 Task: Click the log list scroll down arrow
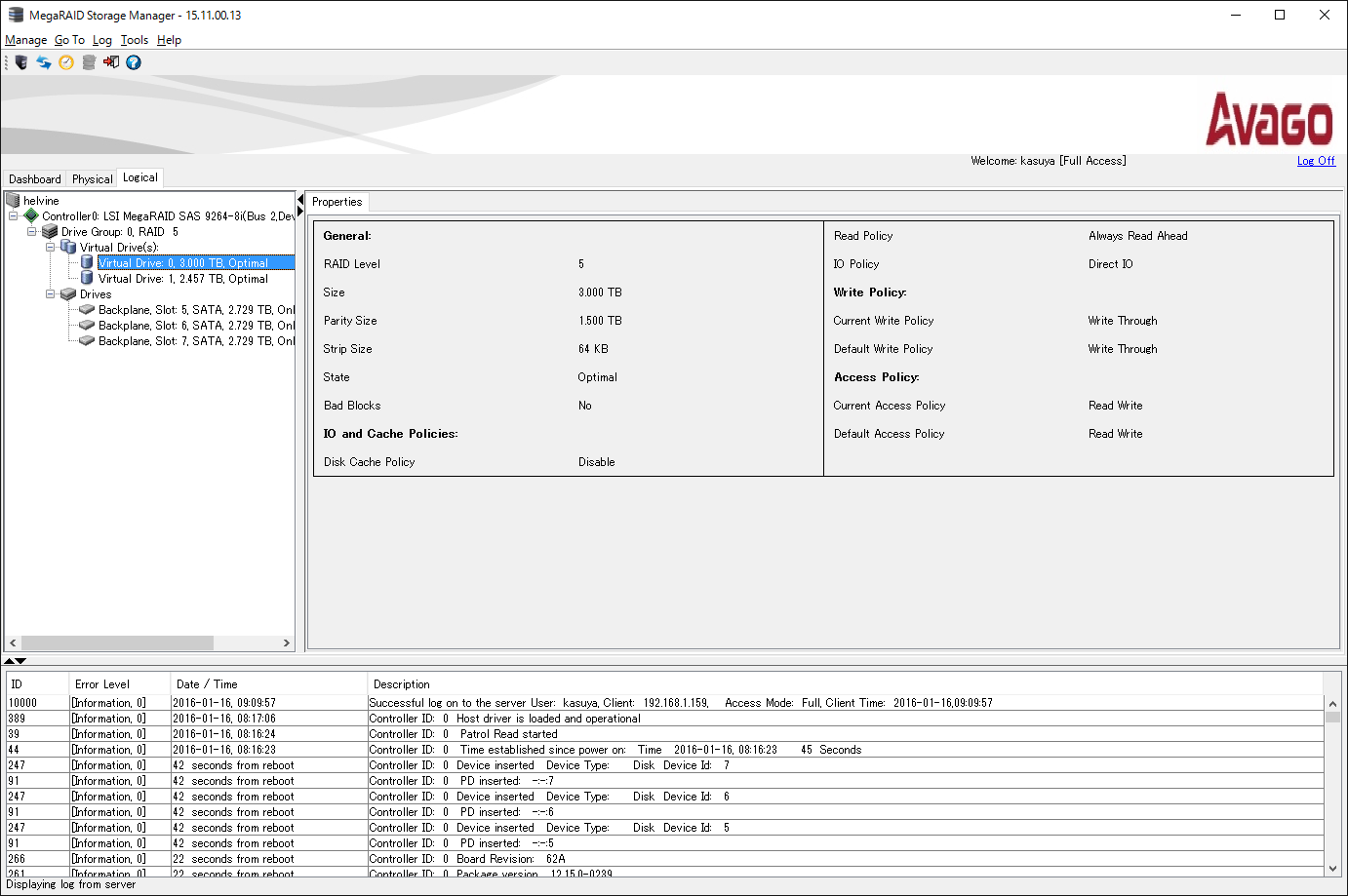pos(1332,868)
